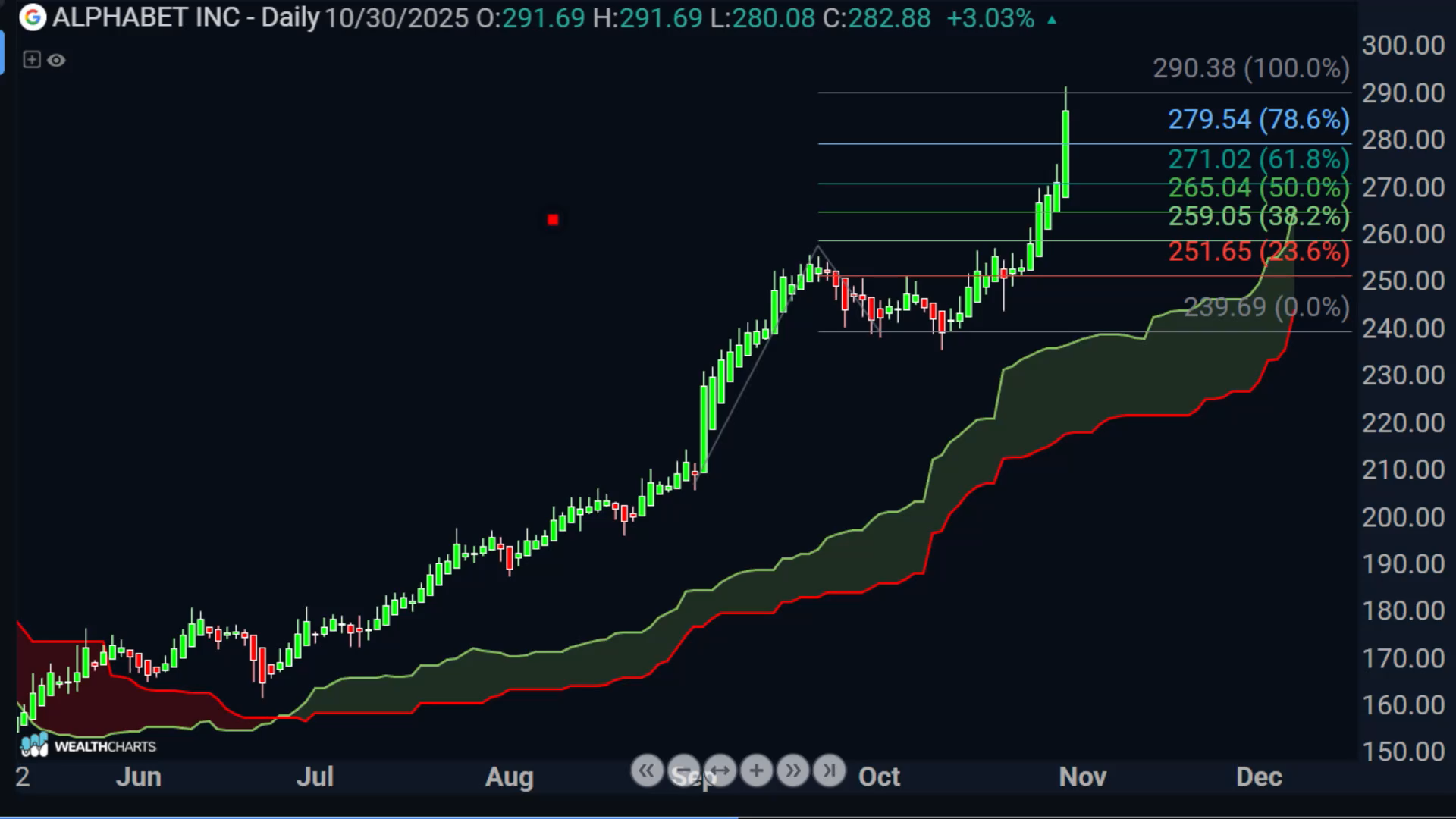Click the Nov label on time axis
Viewport: 1456px width, 819px height.
click(x=1082, y=777)
